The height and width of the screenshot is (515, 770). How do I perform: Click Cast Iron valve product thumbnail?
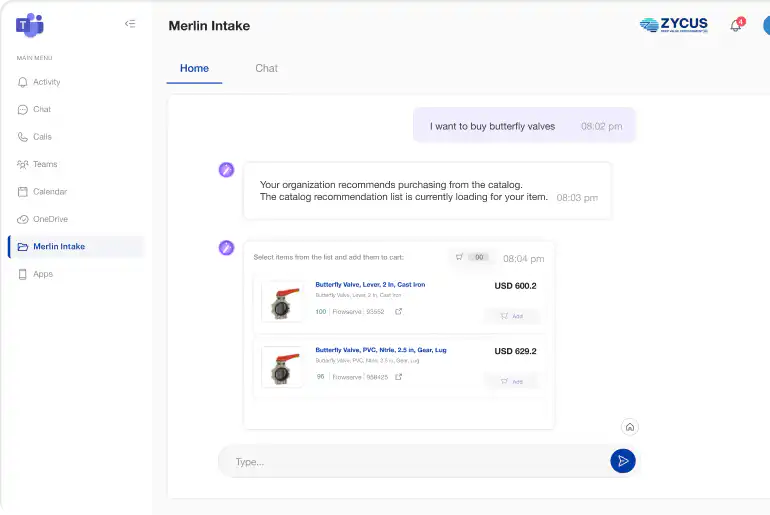282,301
